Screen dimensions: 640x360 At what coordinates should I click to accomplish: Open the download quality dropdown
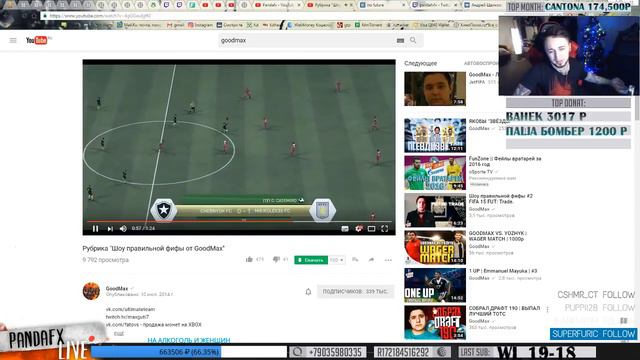coord(337,260)
